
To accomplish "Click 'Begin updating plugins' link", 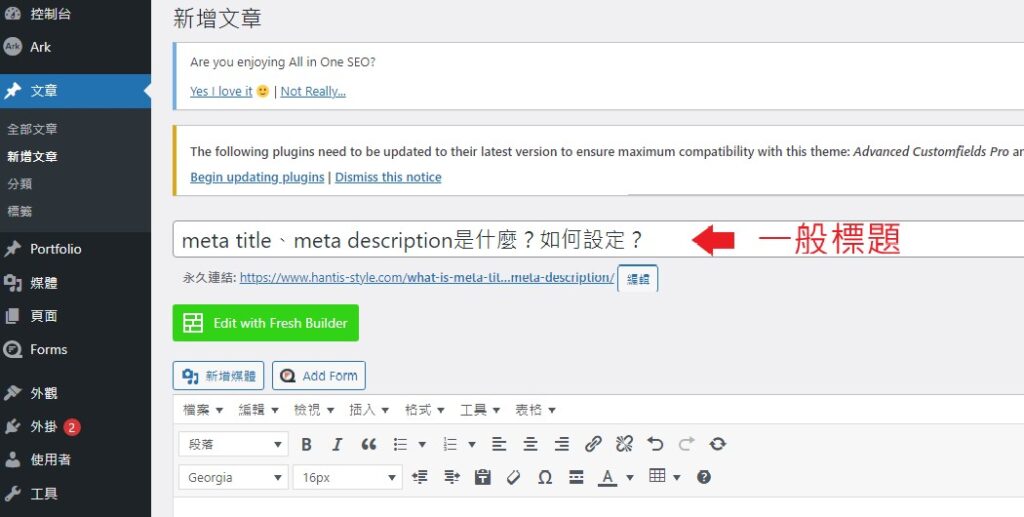I will click(257, 177).
